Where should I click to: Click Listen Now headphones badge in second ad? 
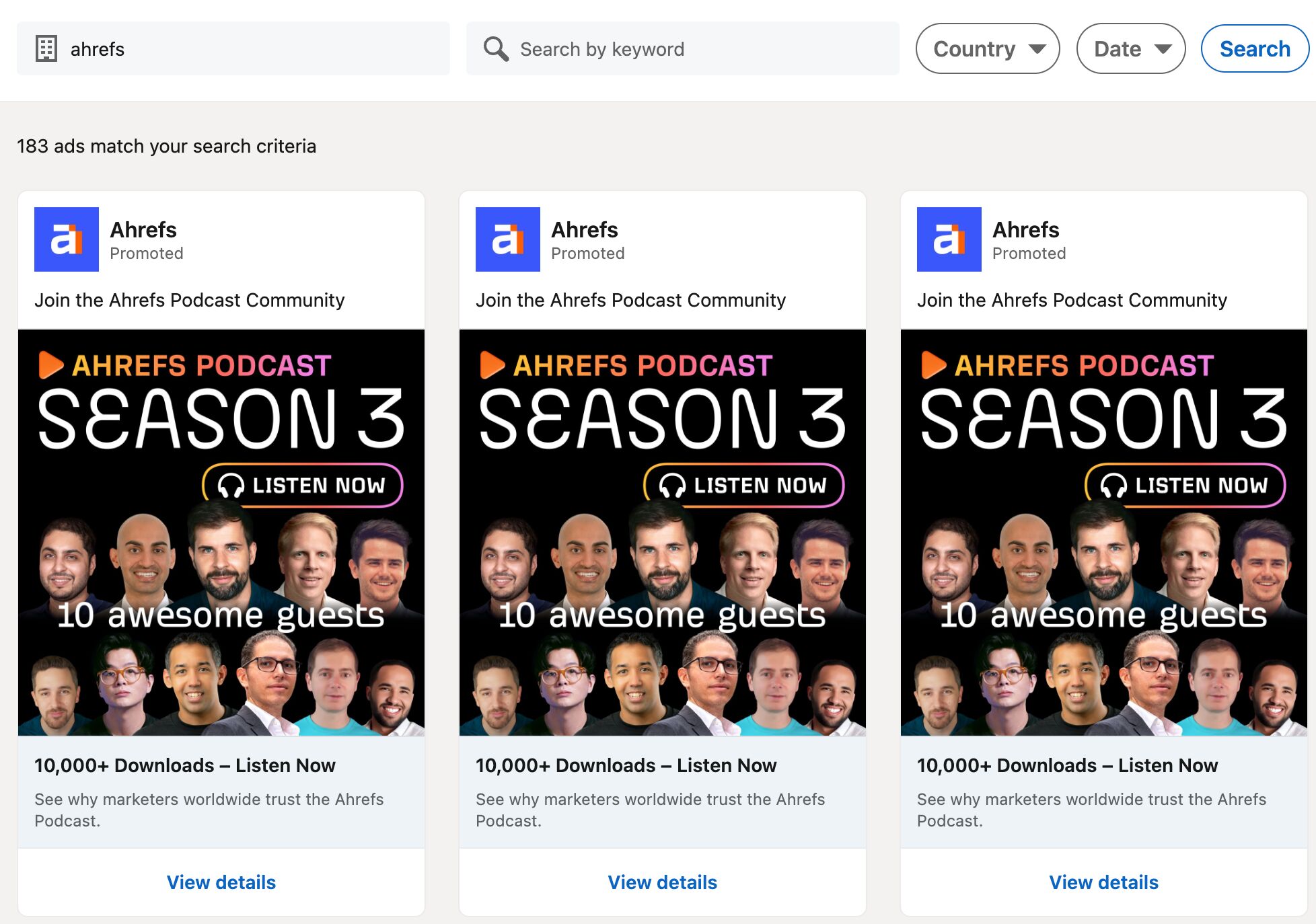coord(744,486)
